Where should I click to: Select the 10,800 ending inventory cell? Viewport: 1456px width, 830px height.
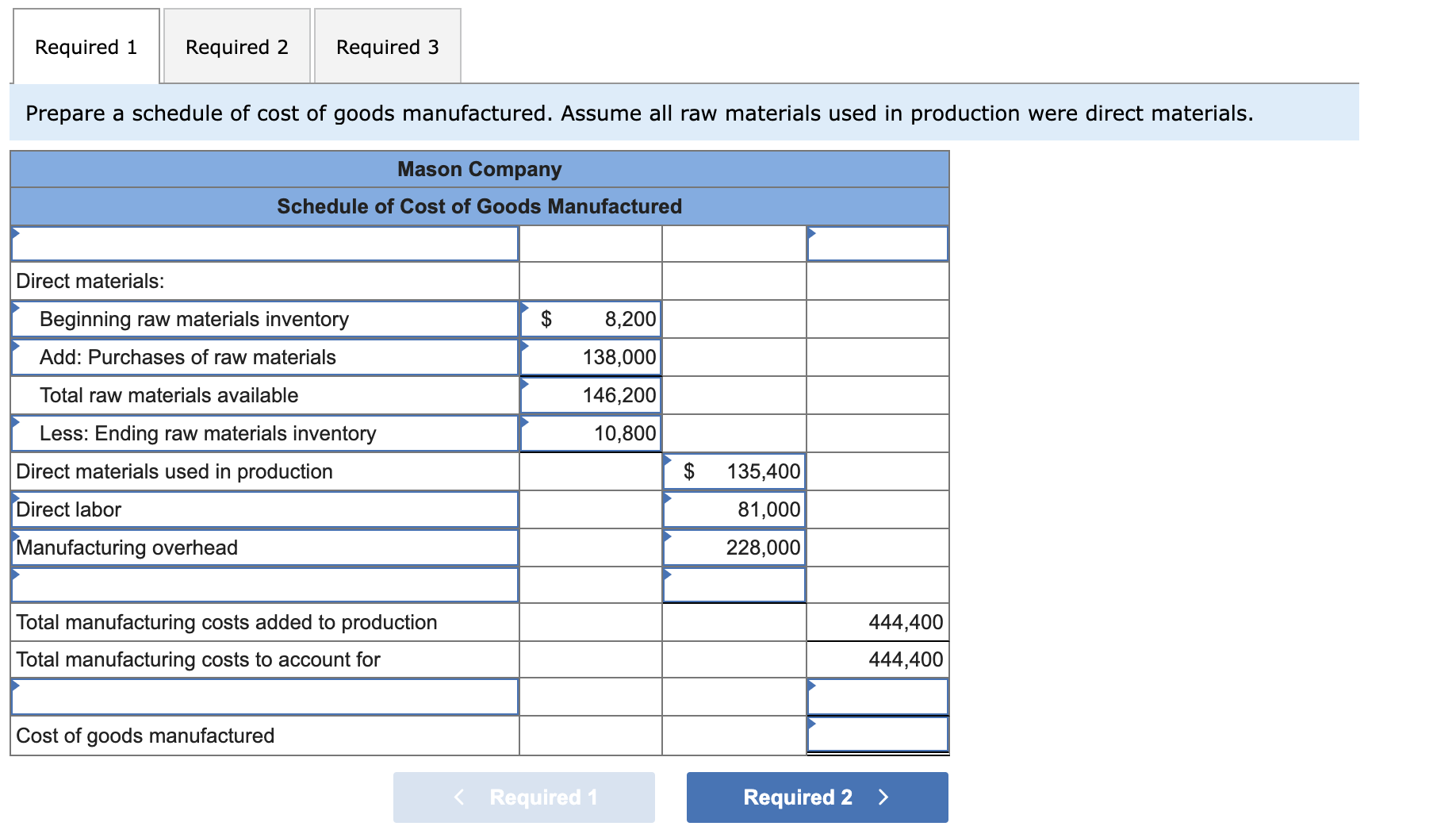590,433
